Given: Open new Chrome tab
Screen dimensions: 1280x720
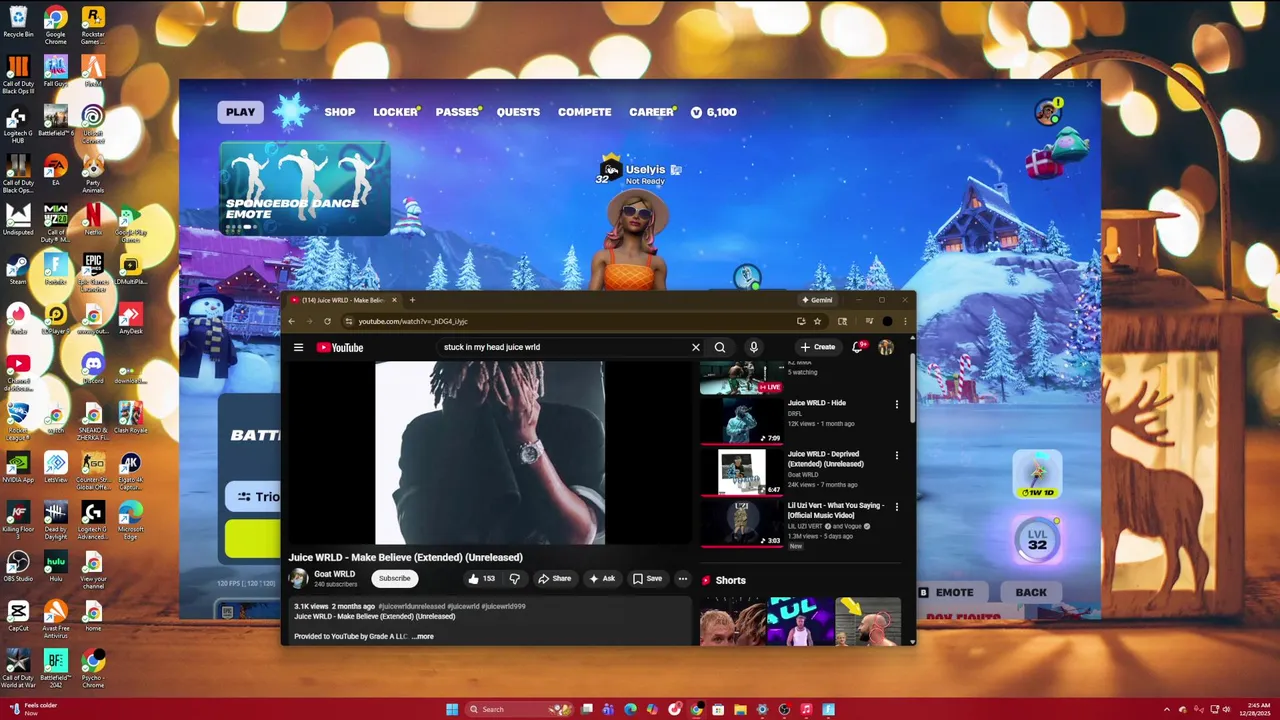Looking at the screenshot, I should 412,300.
